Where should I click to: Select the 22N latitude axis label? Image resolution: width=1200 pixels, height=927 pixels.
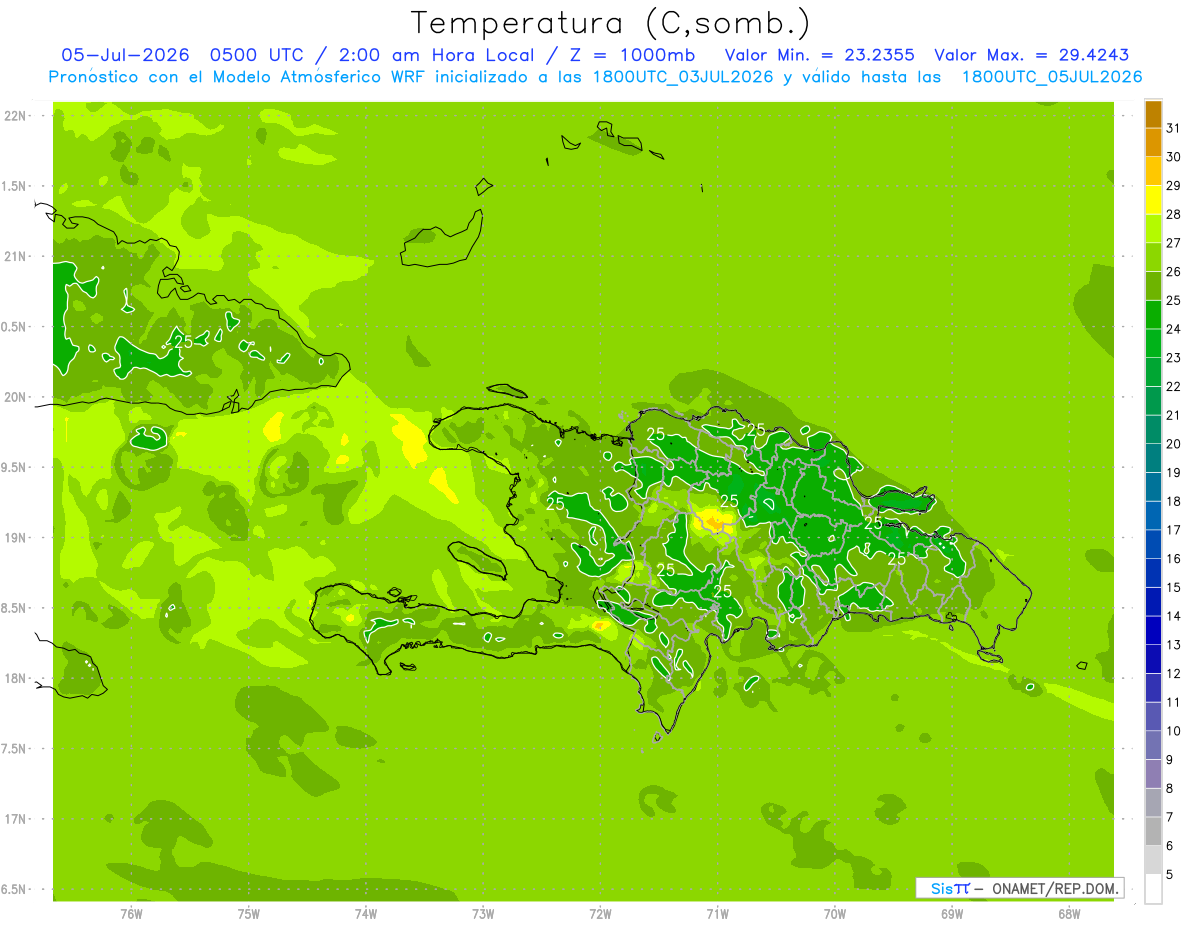[x=15, y=115]
